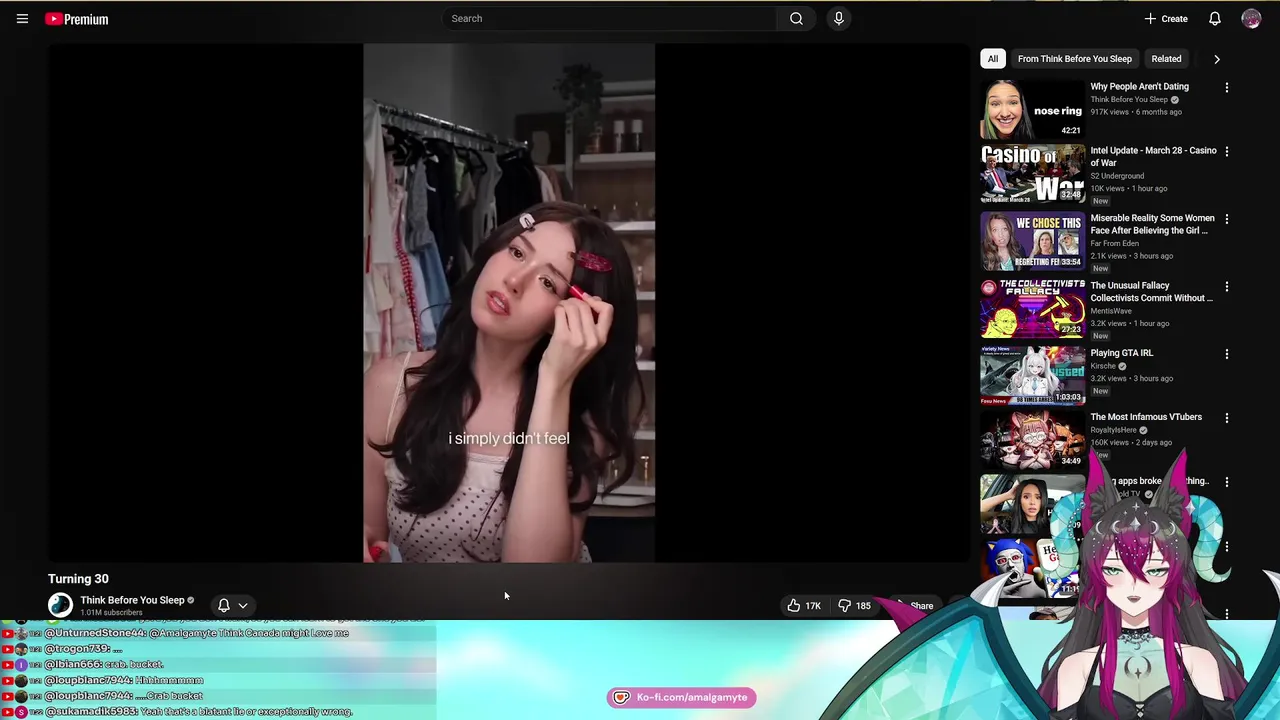Toggle channel notification bell beside subscribe
Viewport: 1280px width, 720px height.
point(224,605)
